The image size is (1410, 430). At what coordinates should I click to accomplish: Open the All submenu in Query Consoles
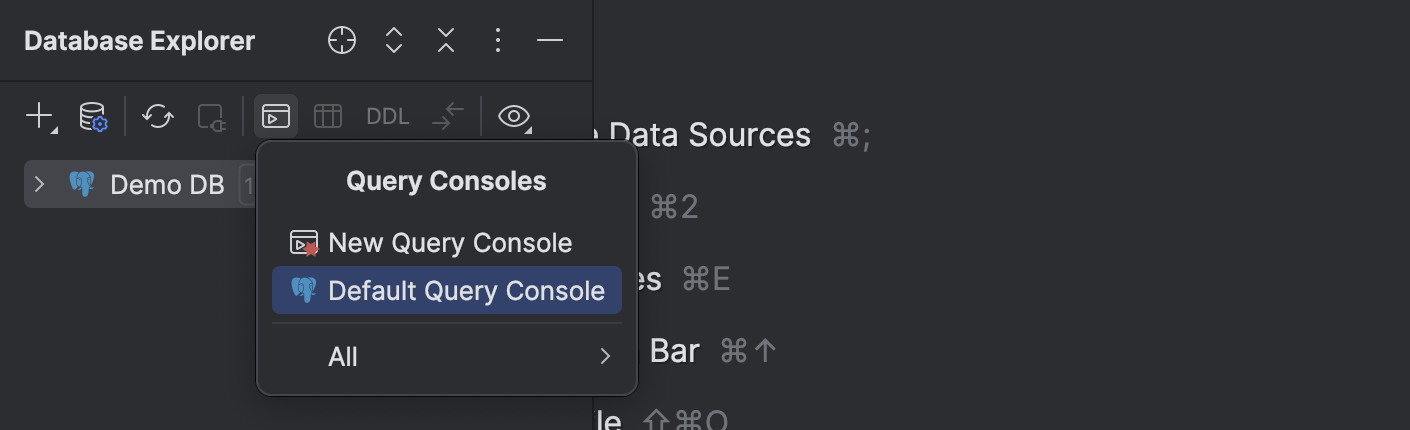(447, 356)
